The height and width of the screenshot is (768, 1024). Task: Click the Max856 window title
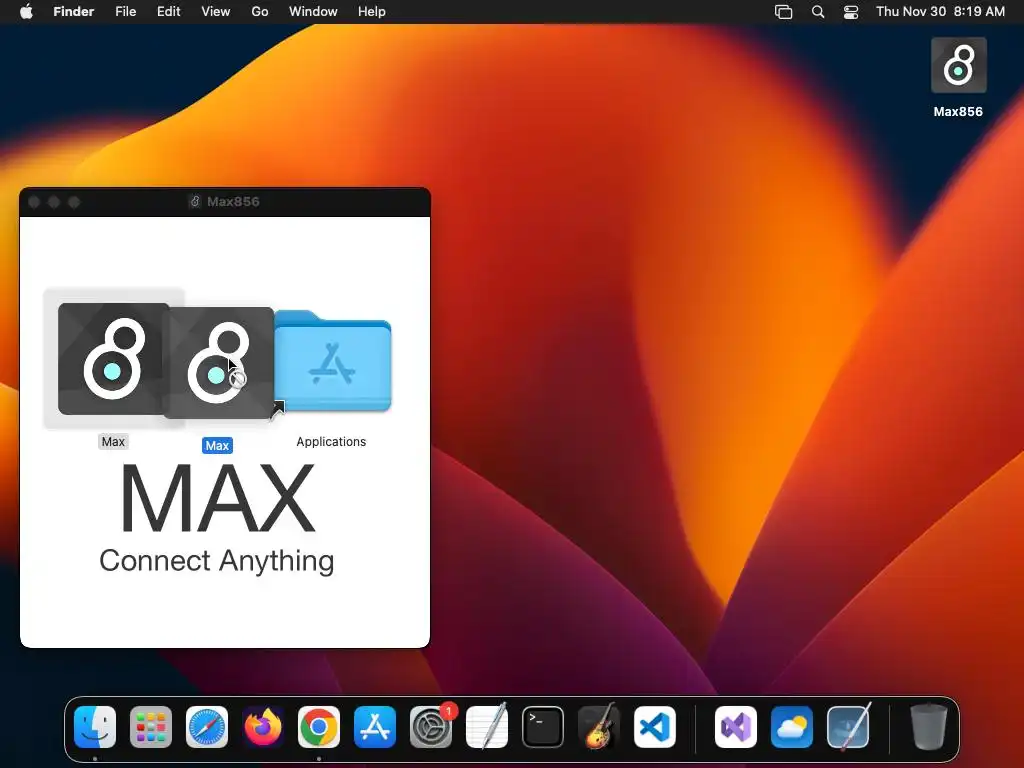click(233, 201)
